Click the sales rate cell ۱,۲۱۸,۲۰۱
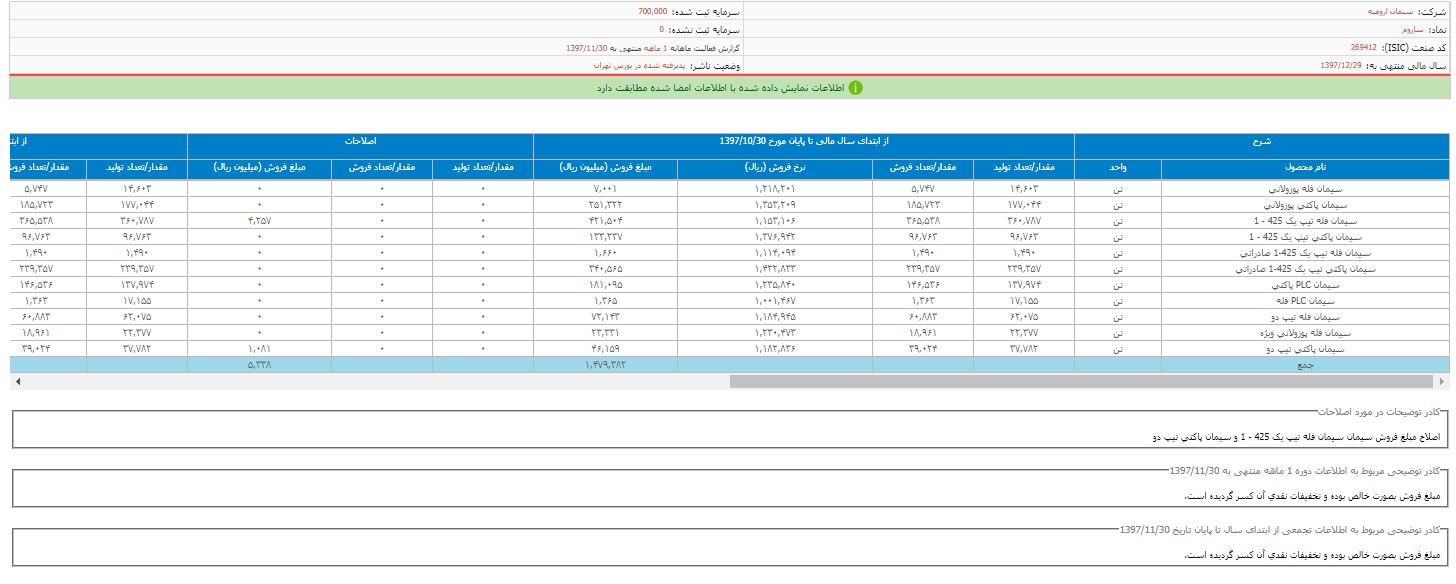 [x=775, y=187]
